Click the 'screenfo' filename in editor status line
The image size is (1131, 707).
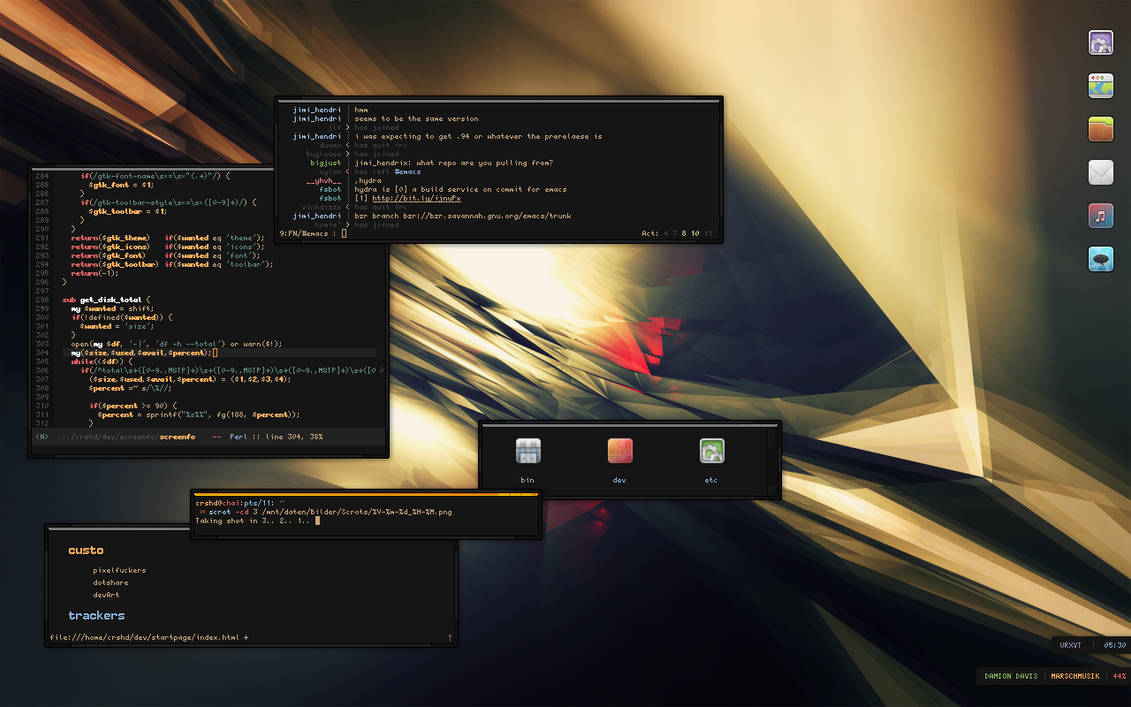pos(177,436)
